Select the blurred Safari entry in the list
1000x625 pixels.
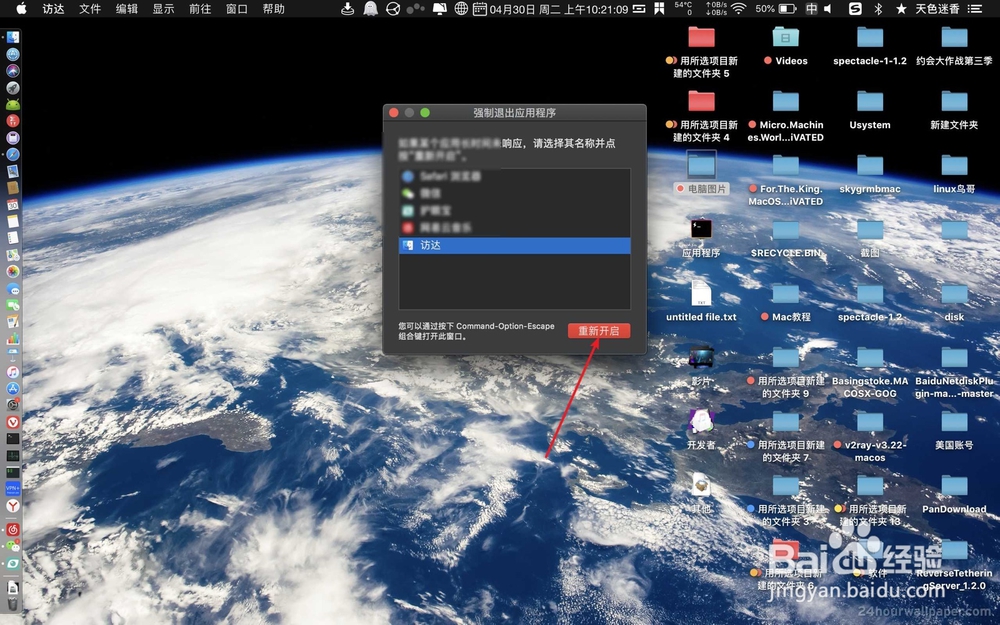(515, 176)
